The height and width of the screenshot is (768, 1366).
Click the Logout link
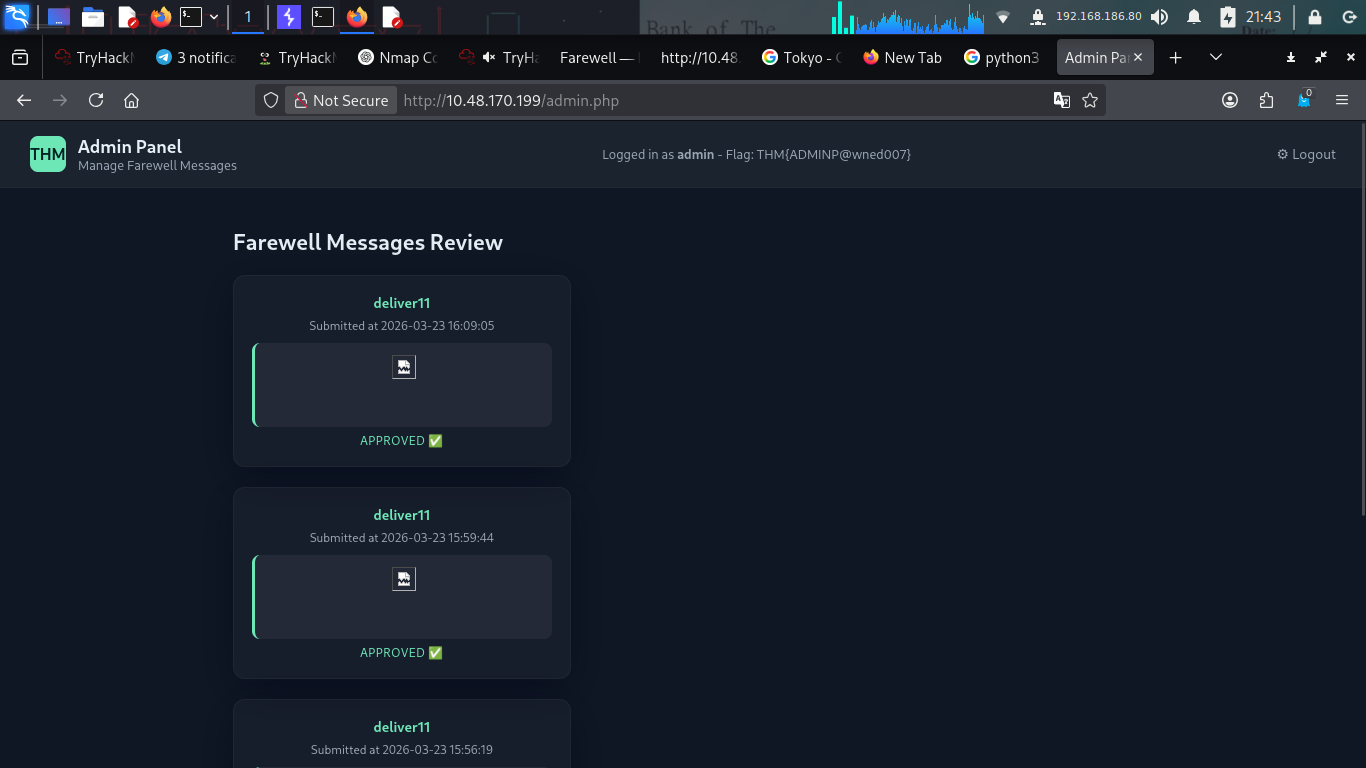1306,154
